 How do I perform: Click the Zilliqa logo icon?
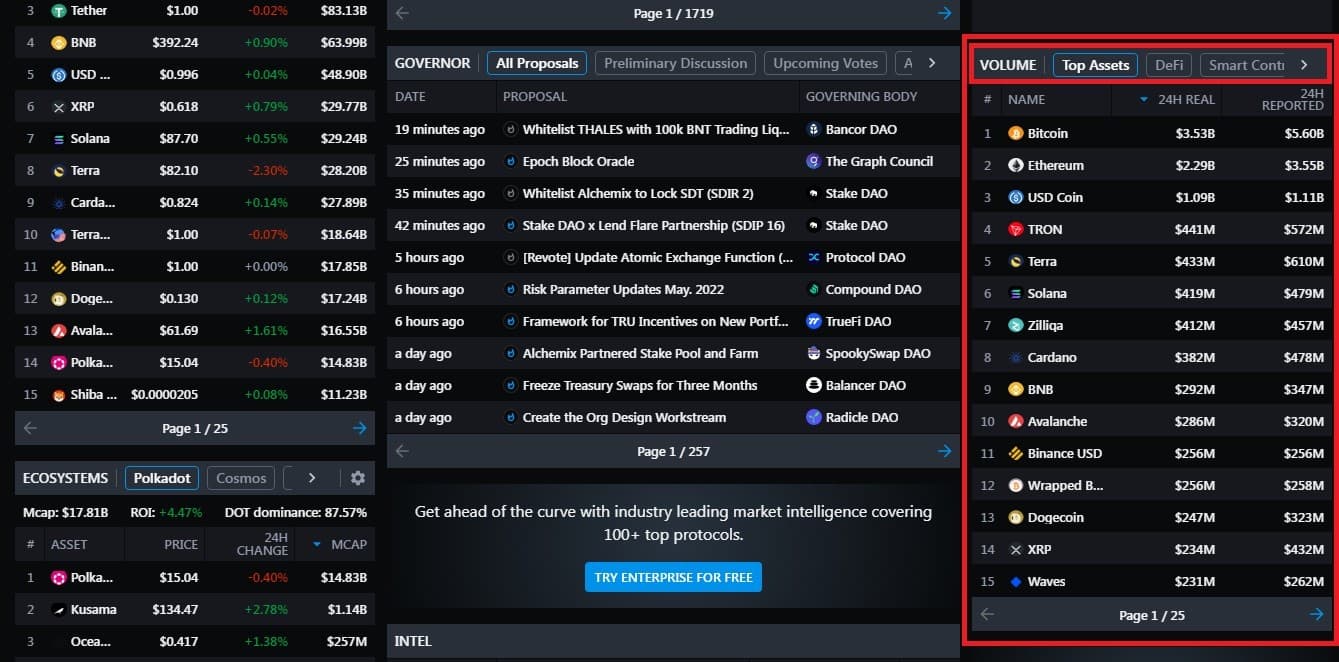point(1016,325)
